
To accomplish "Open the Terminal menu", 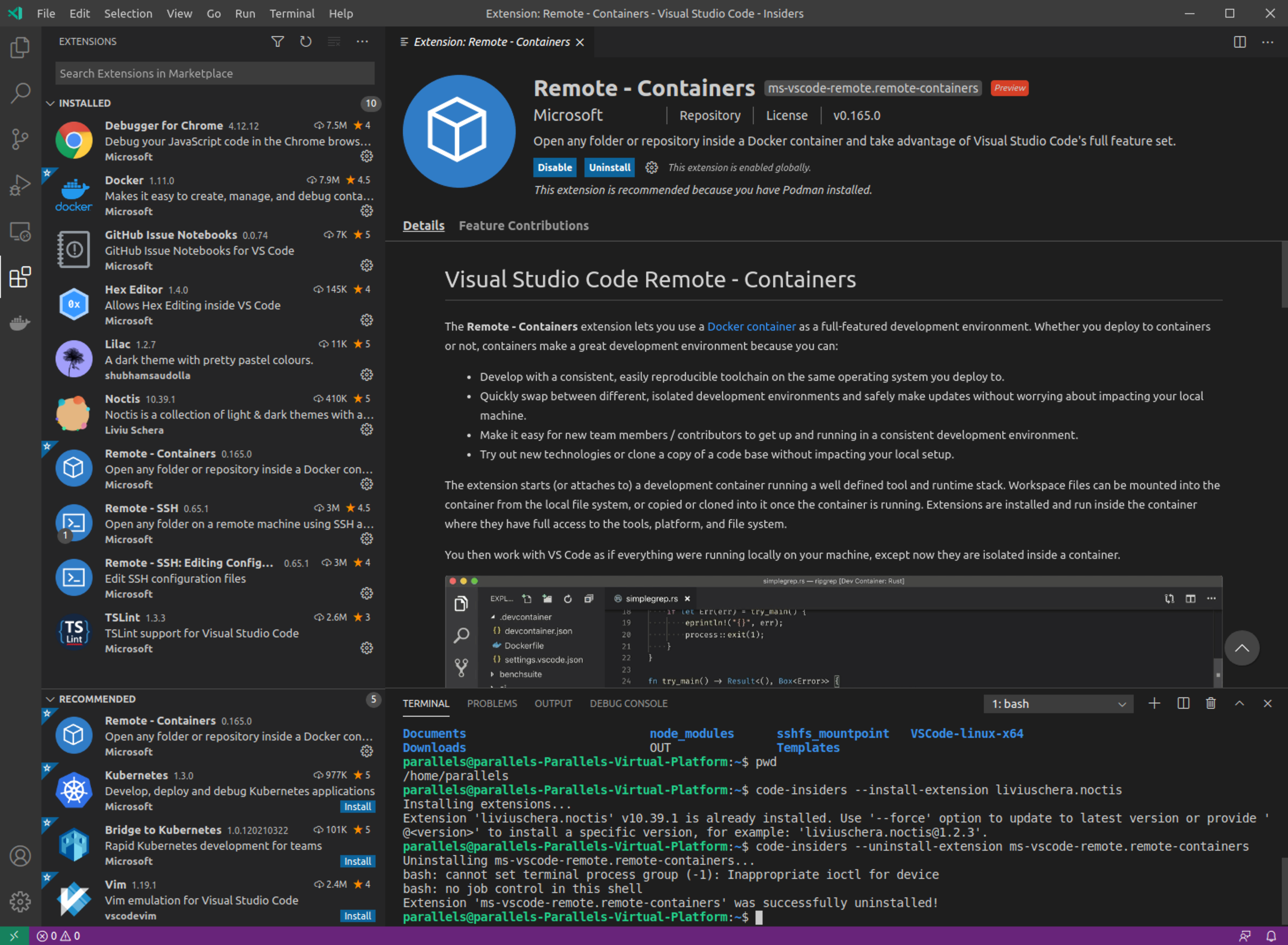I will click(292, 13).
